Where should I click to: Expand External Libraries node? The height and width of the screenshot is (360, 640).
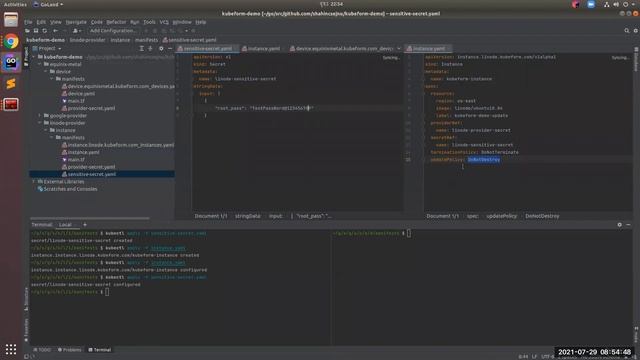[34, 182]
